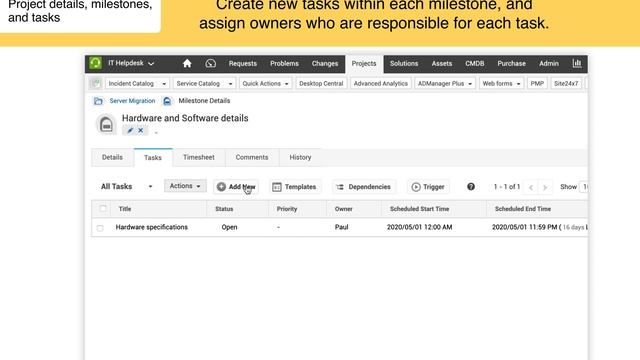Go to Solutions module
The width and height of the screenshot is (640, 360).
pyautogui.click(x=404, y=63)
